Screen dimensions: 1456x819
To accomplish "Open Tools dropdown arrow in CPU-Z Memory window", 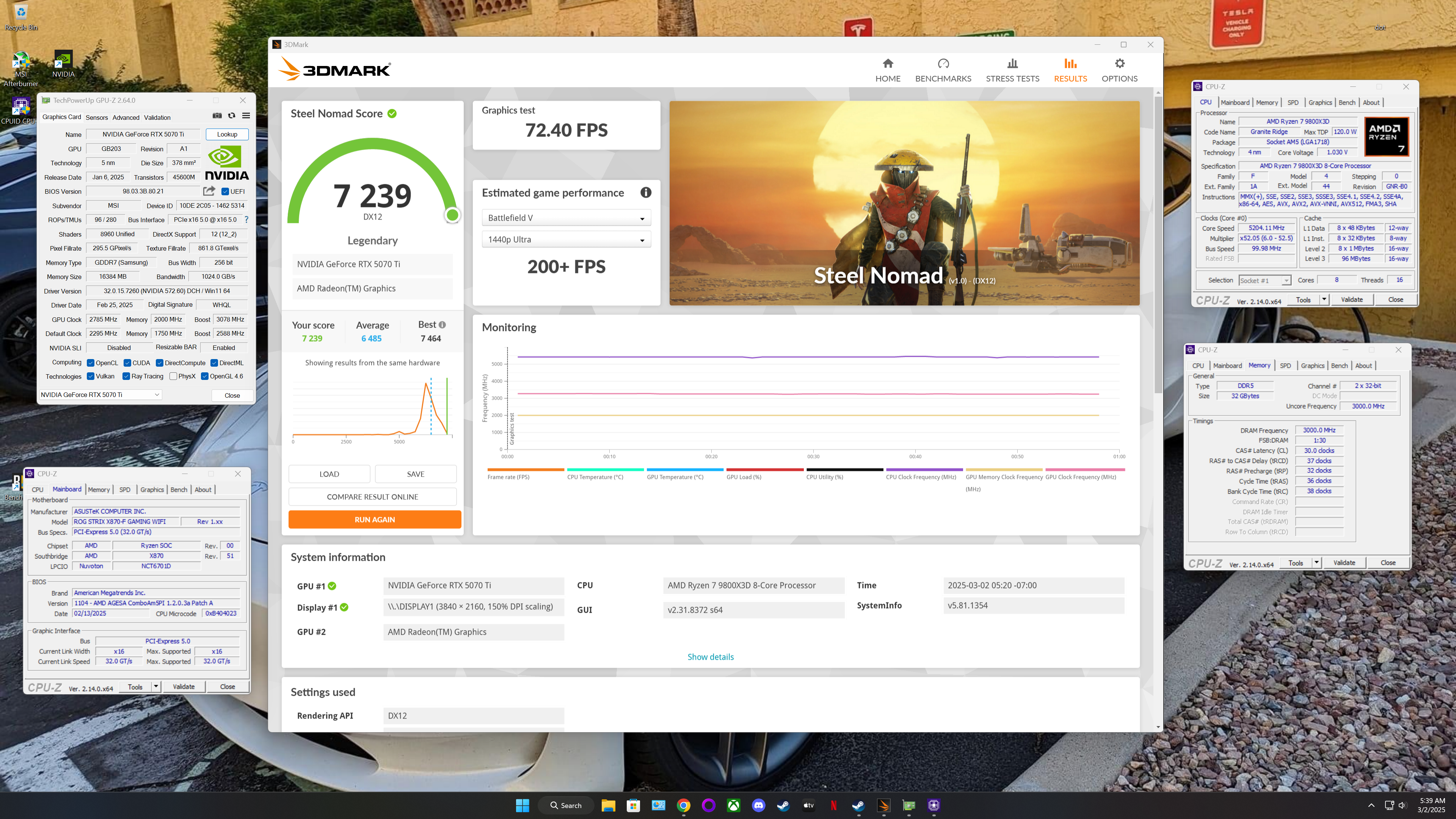I will tap(1316, 562).
